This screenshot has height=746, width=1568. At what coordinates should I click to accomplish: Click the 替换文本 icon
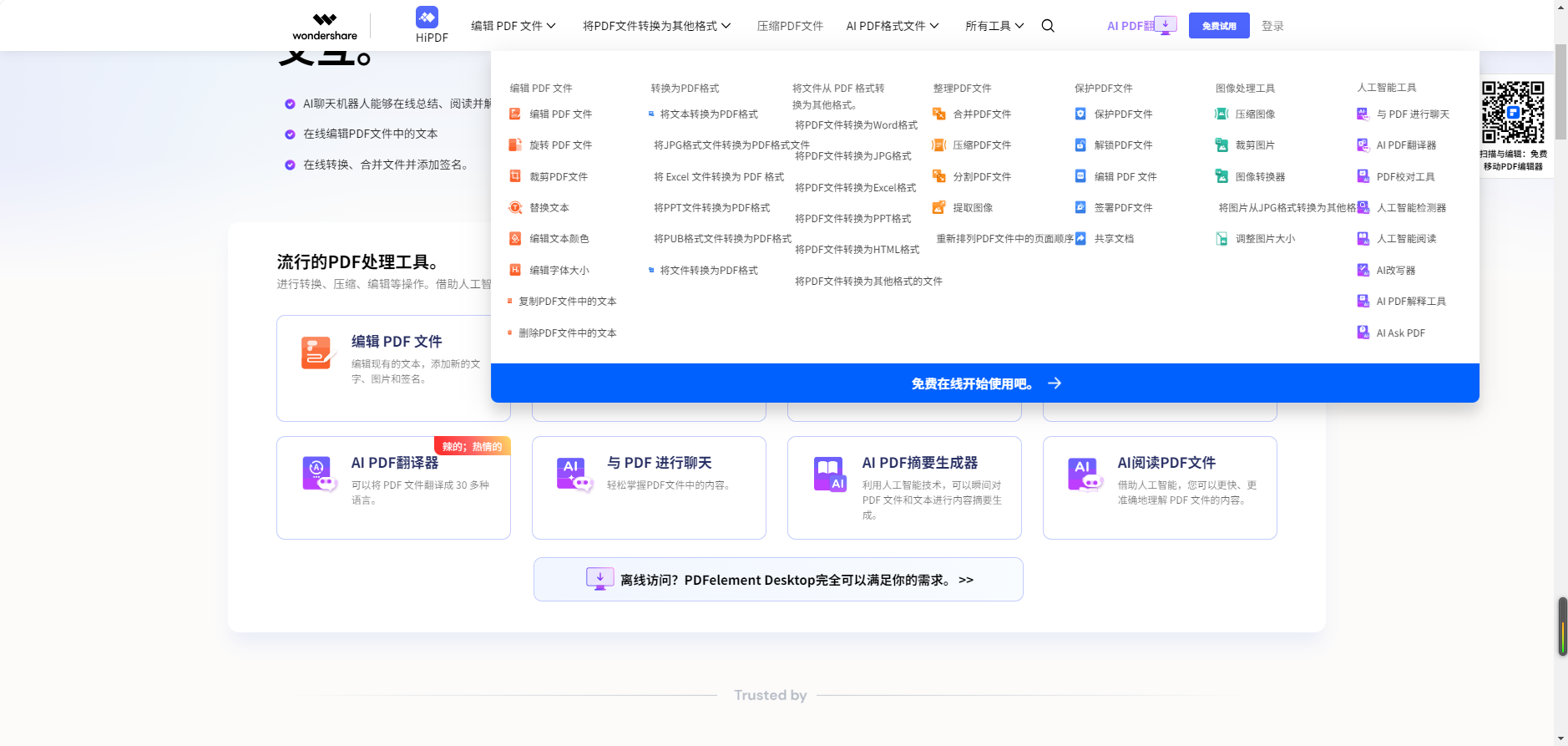click(515, 208)
